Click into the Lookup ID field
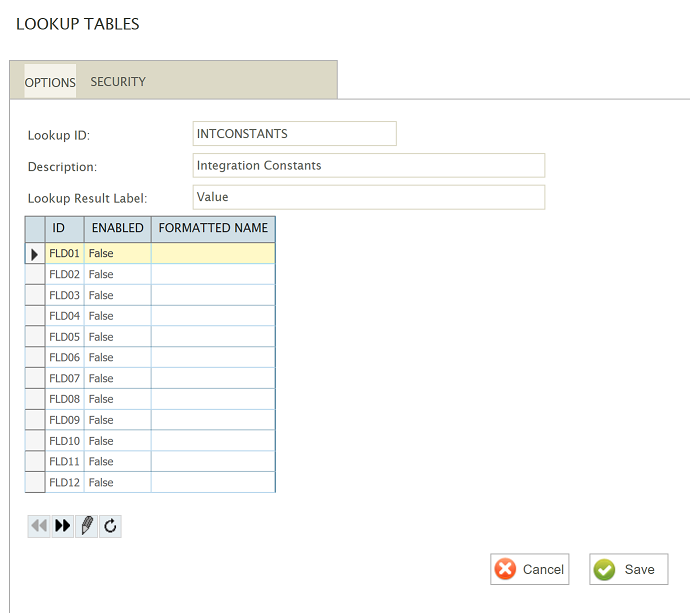Viewport: 690px width, 613px height. pyautogui.click(x=294, y=134)
